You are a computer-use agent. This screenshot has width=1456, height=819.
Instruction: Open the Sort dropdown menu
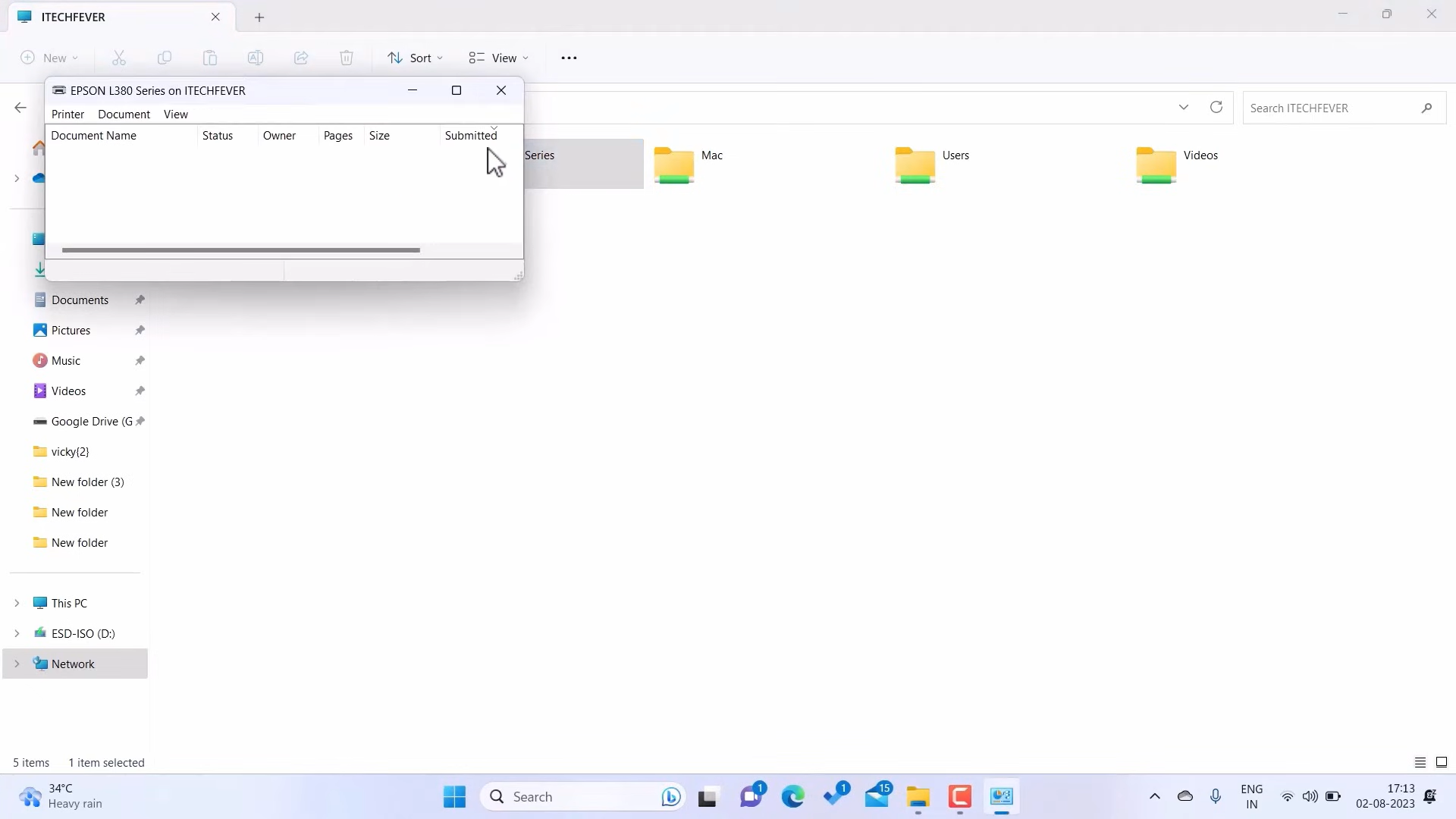pyautogui.click(x=415, y=58)
